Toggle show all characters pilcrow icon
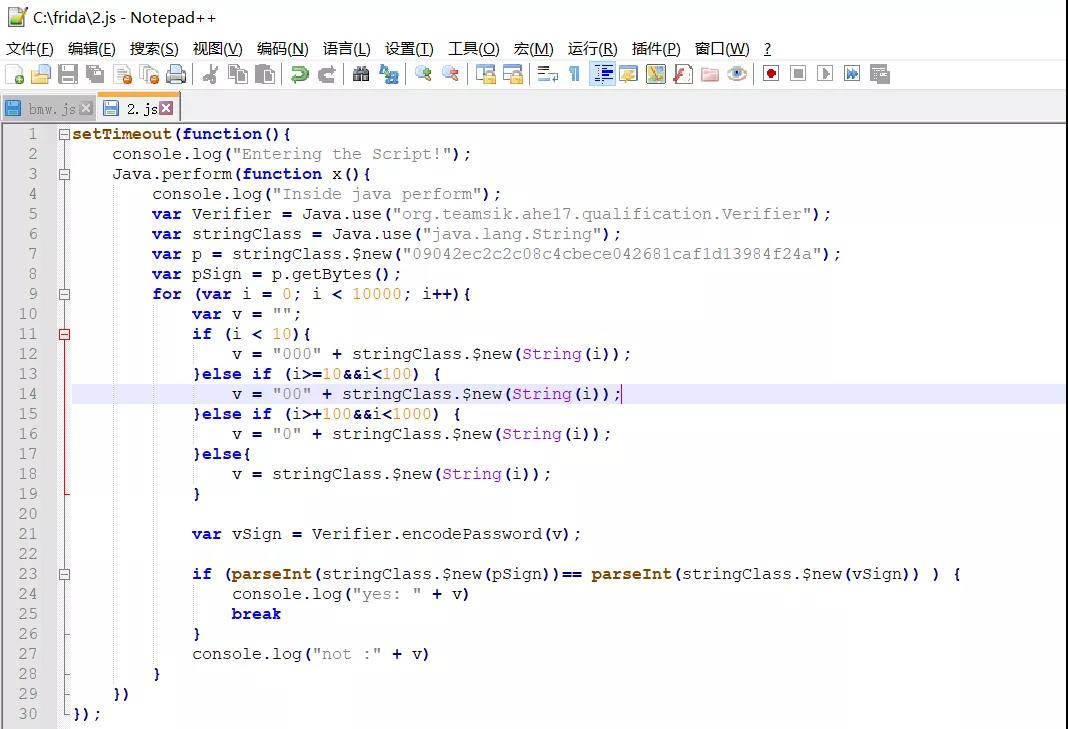 coord(574,74)
